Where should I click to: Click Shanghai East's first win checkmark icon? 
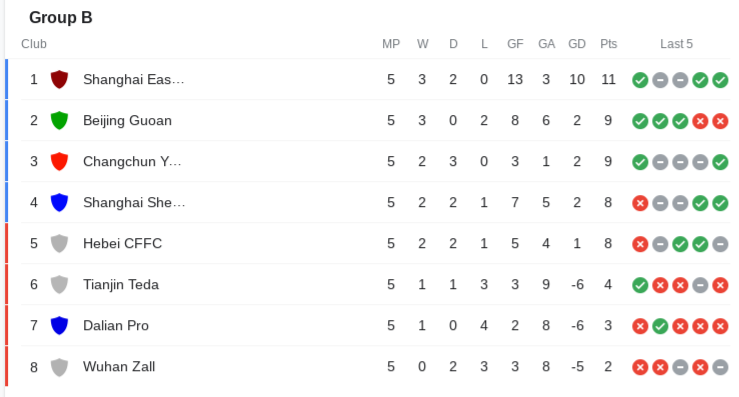point(640,80)
